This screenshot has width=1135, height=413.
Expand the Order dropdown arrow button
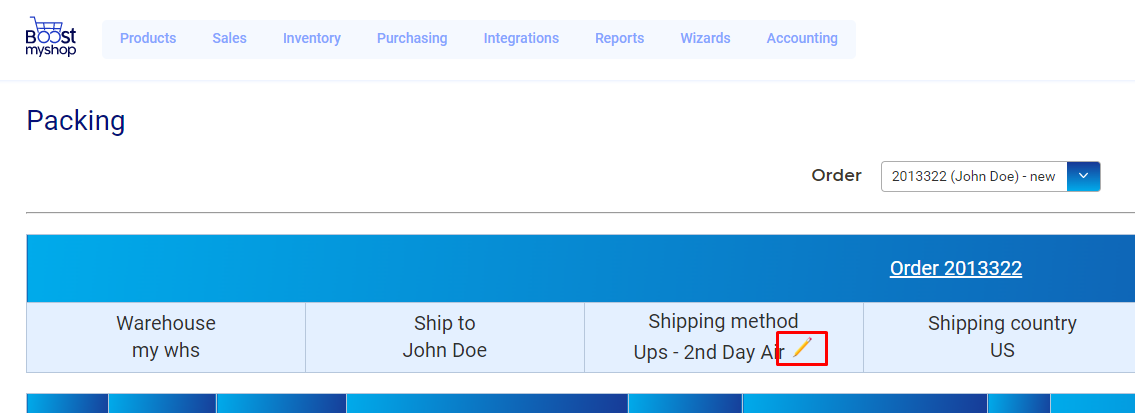point(1084,176)
